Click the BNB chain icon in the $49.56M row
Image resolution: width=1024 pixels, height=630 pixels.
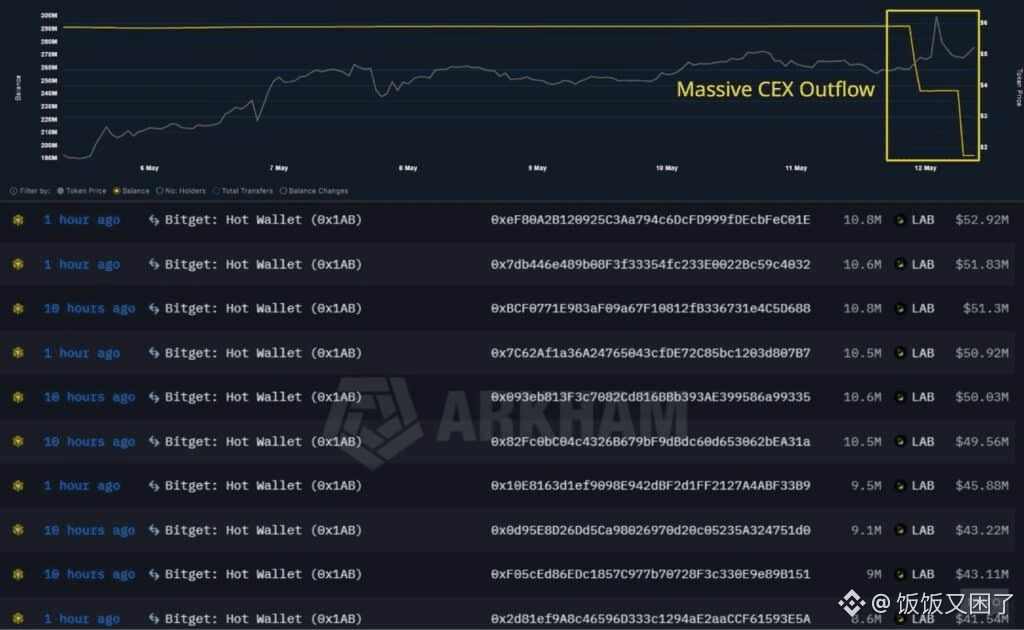coord(18,441)
